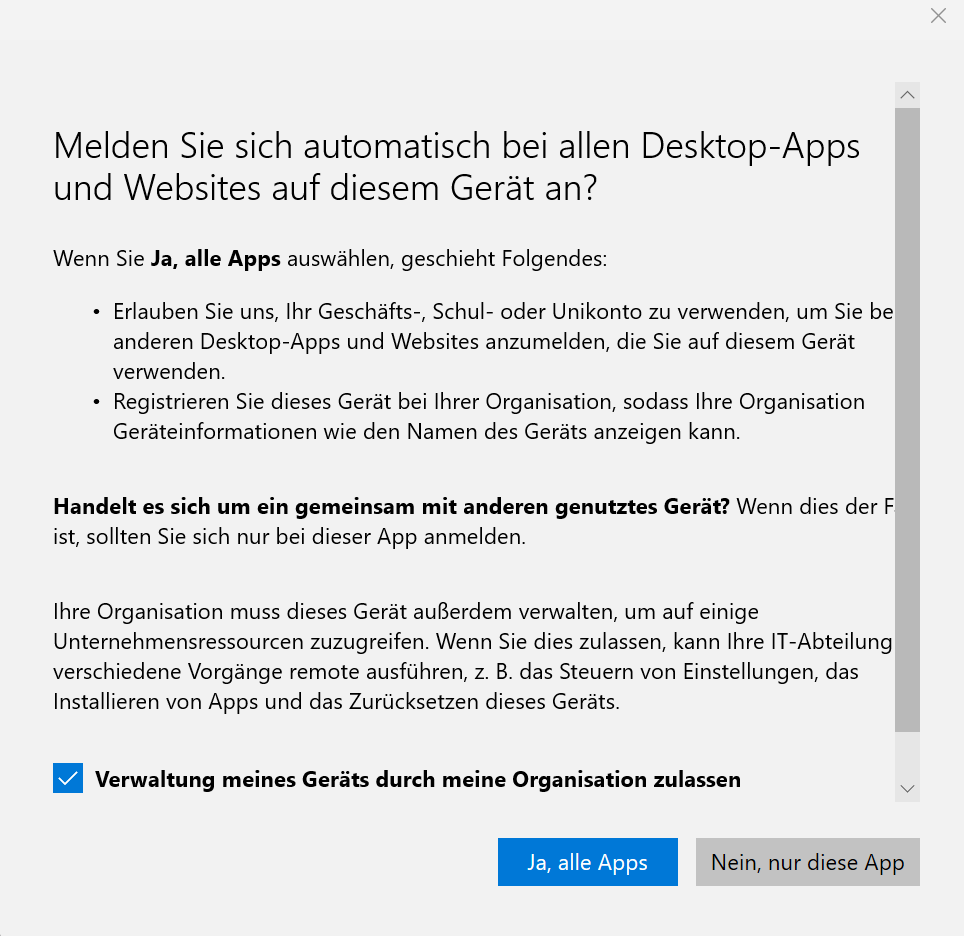Click the bold 'Ja, alle Apps' text in the intro sentence
The height and width of the screenshot is (936, 964).
pos(216,260)
